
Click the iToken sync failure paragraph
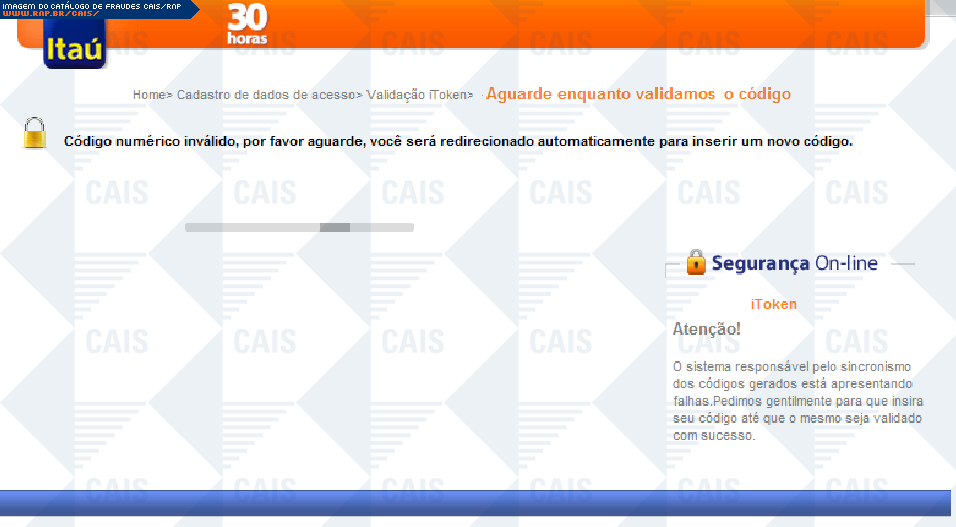(796, 401)
